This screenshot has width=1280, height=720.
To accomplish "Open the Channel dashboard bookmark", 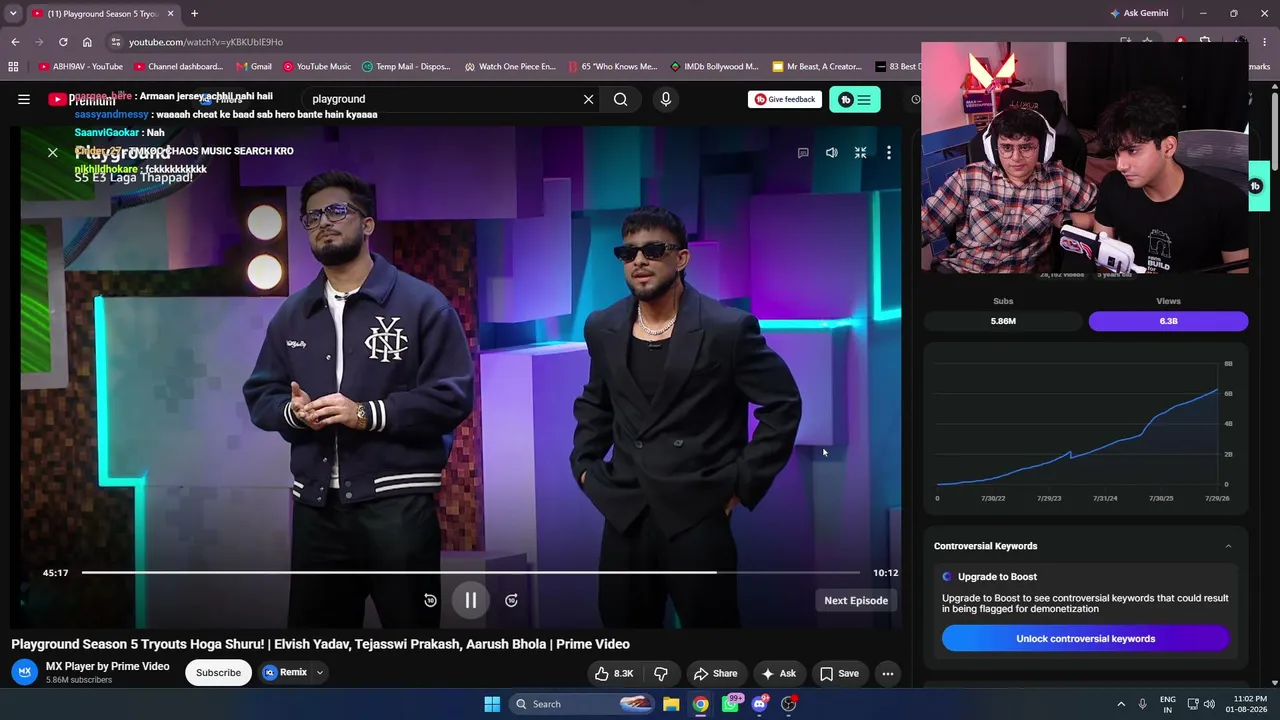I will (178, 67).
